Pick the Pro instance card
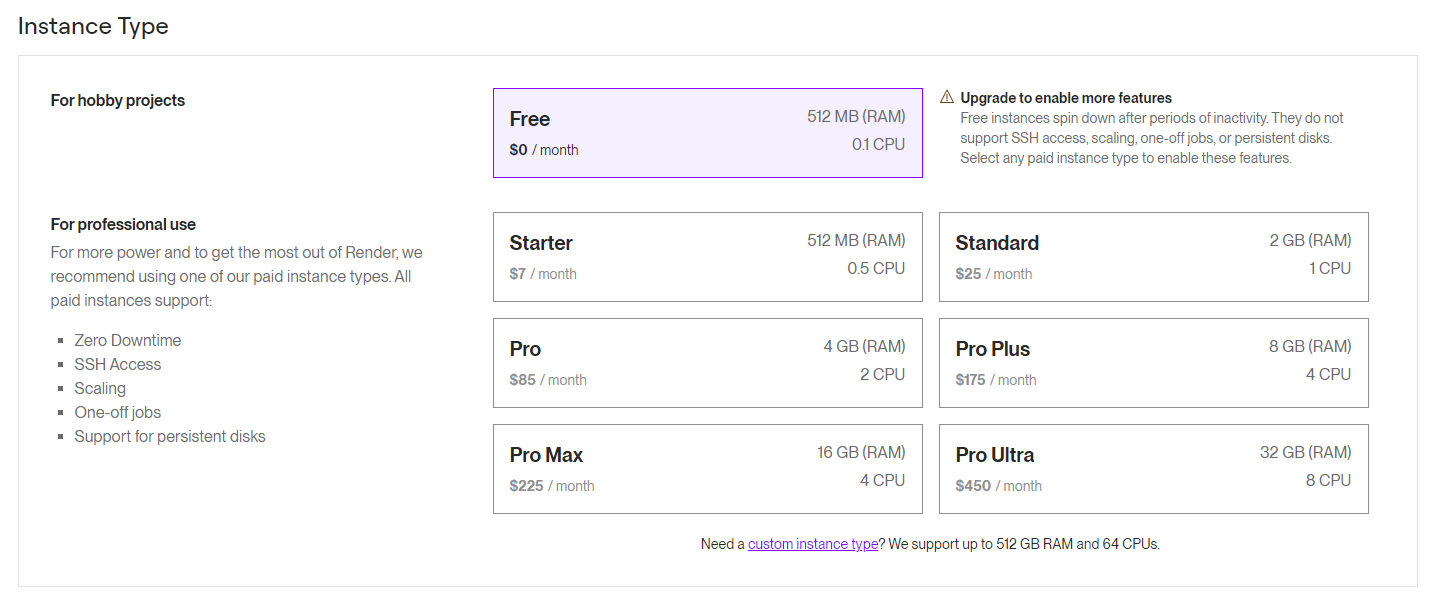 707,363
